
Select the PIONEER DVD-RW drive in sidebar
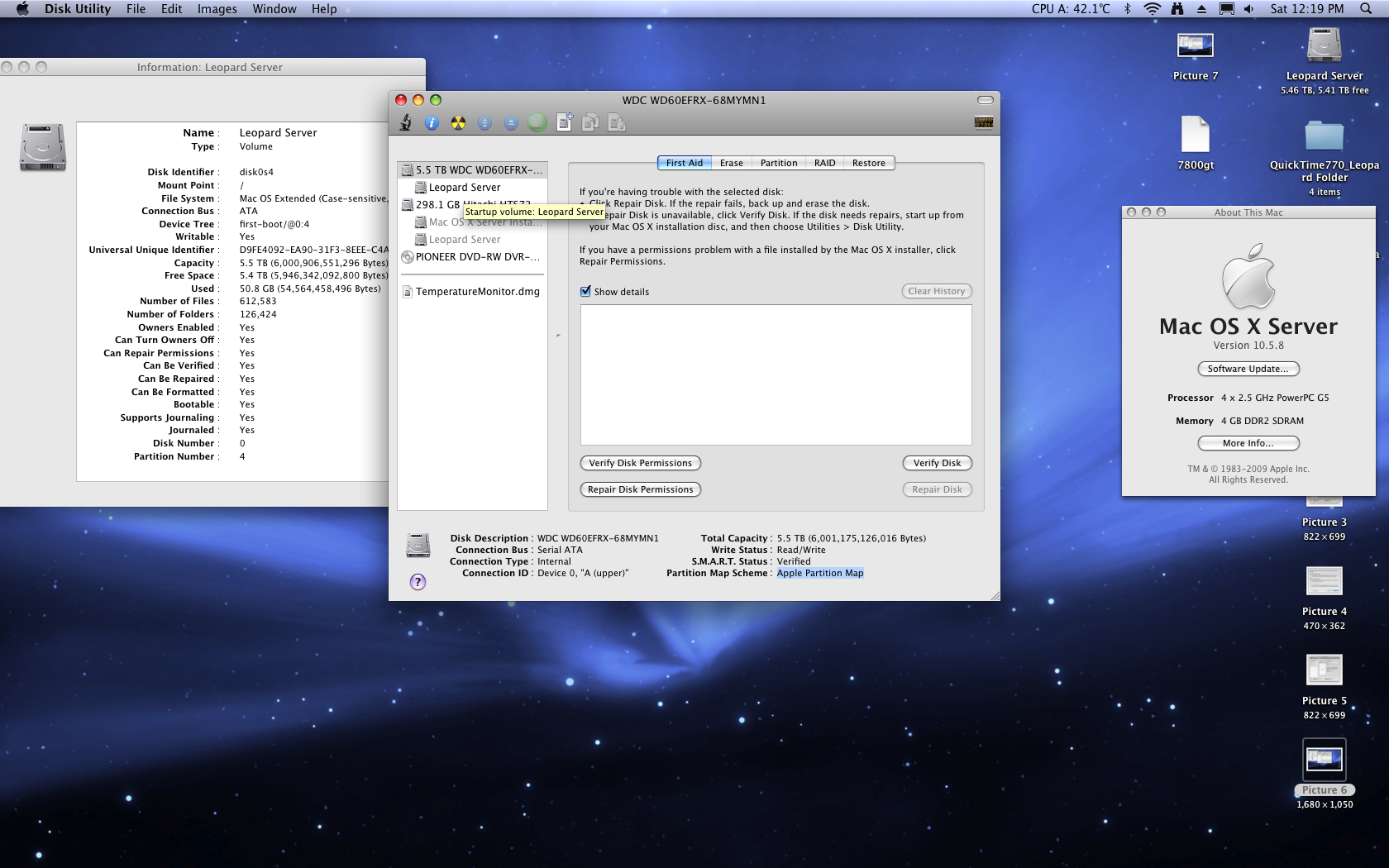[472, 257]
